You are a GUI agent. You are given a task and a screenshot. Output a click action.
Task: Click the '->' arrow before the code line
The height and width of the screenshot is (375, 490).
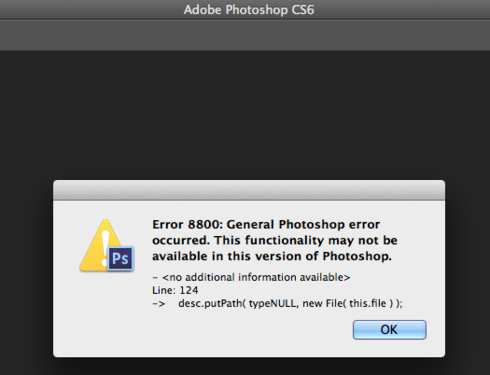(x=159, y=304)
